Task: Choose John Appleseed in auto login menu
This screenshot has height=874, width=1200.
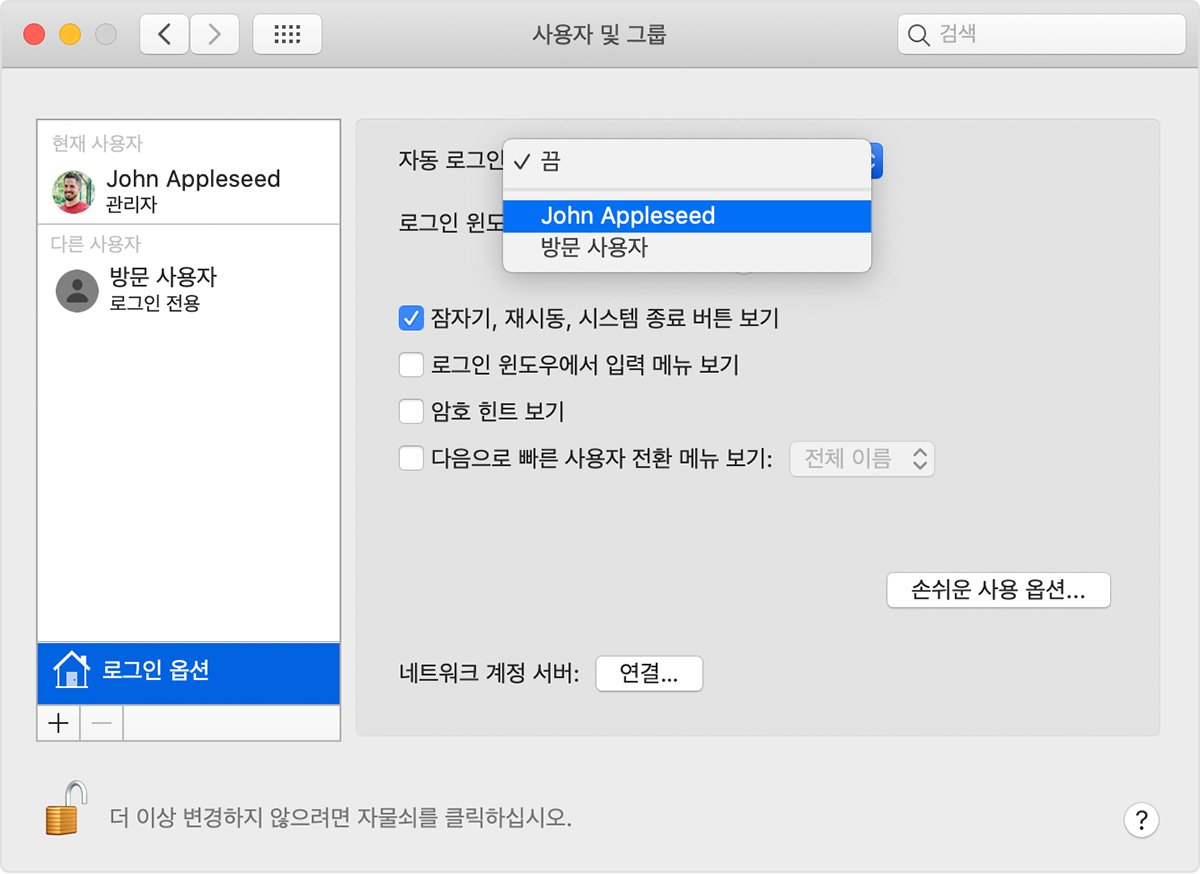Action: point(687,216)
